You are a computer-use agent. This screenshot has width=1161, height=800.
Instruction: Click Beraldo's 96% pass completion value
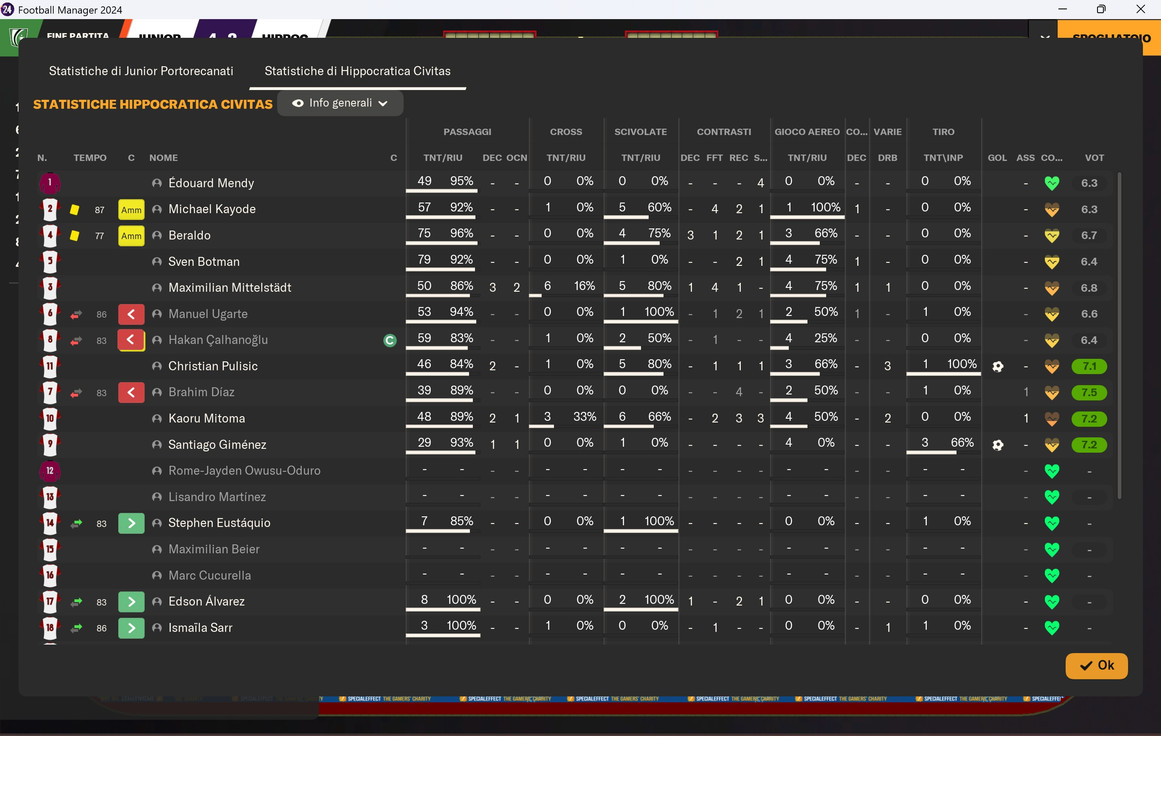[461, 233]
